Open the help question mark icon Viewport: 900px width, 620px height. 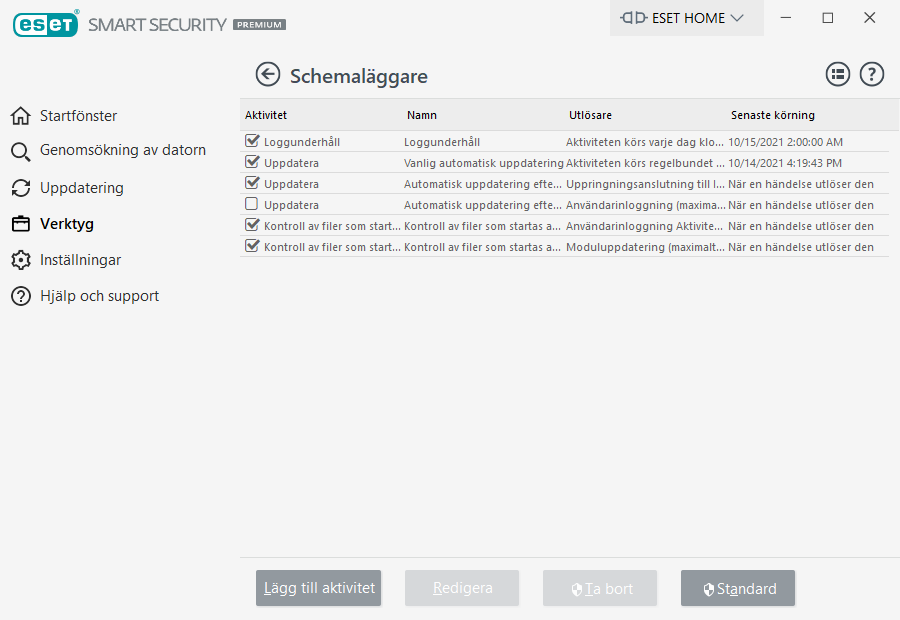(872, 74)
